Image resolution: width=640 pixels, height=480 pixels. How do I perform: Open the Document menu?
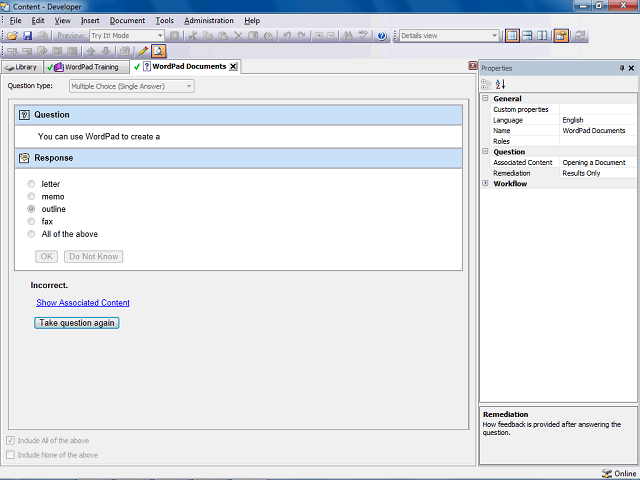tap(127, 20)
